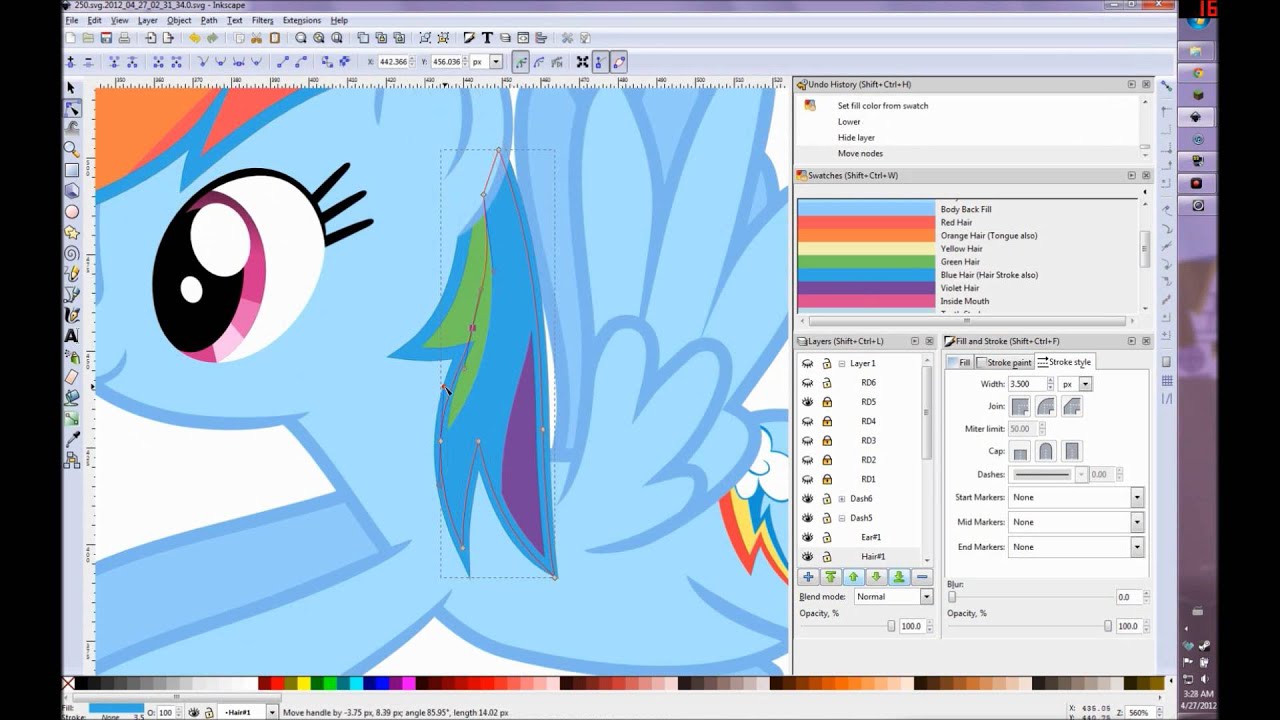Screen dimensions: 1280x720
Task: Click the delete layer minus button
Action: (922, 577)
